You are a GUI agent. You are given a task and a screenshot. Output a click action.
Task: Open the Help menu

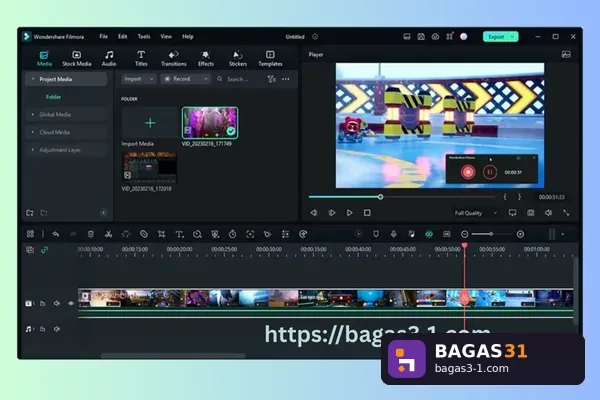pos(188,36)
